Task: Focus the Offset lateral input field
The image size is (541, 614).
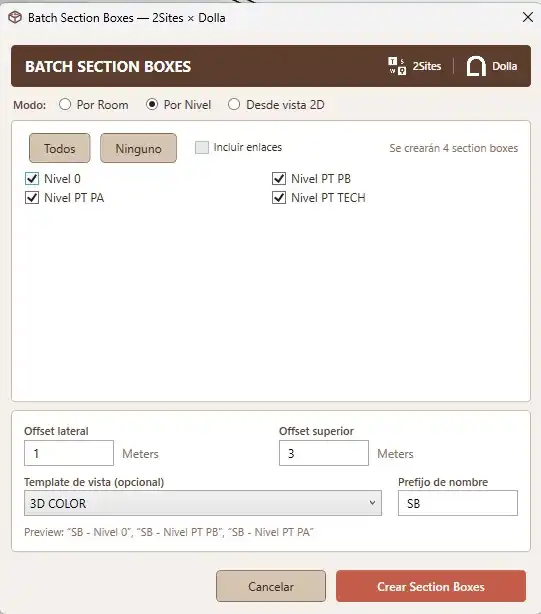Action: [x=69, y=453]
